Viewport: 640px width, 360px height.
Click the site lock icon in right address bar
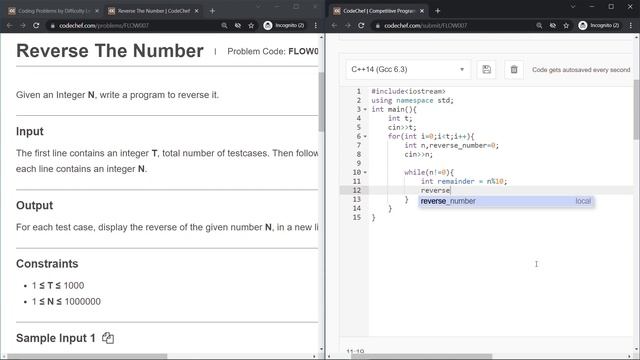tap(378, 25)
